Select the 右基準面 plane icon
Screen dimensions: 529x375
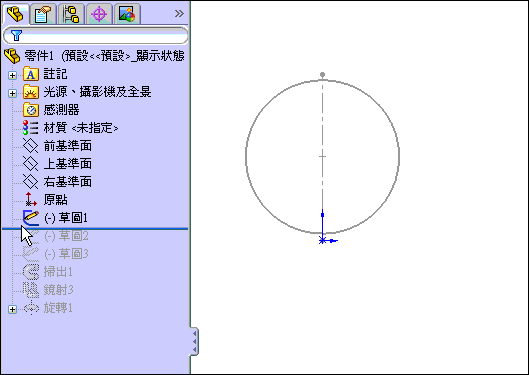pyautogui.click(x=31, y=181)
